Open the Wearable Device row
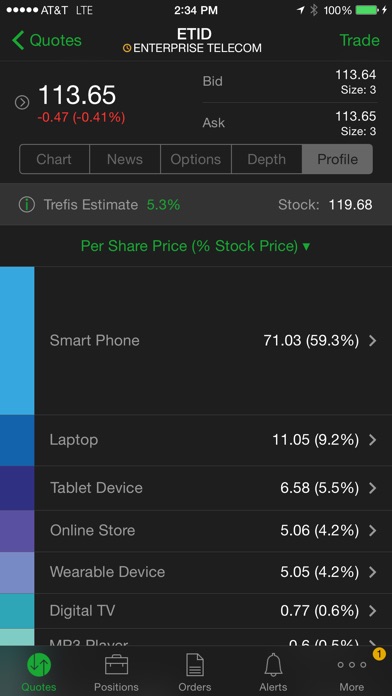Screen dimensions: 392x696 196,572
